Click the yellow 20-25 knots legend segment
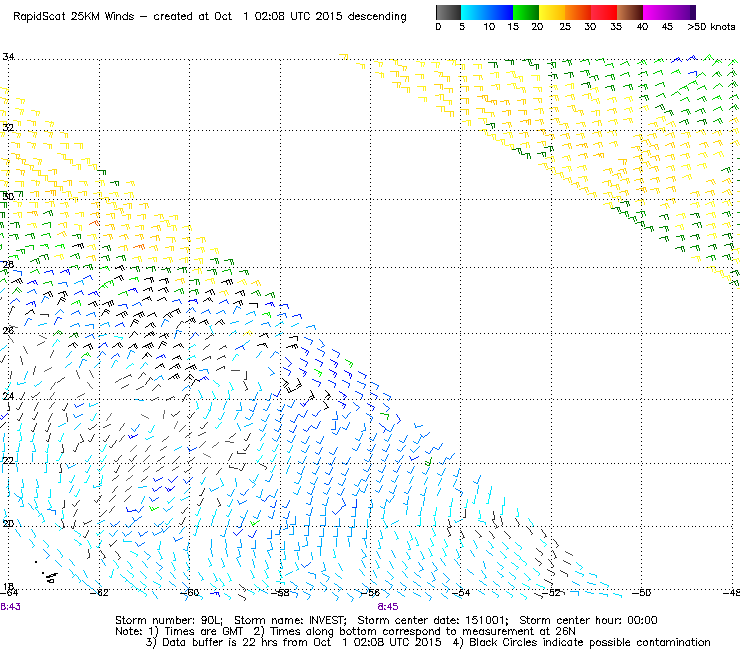The width and height of the screenshot is (740, 650). (552, 12)
